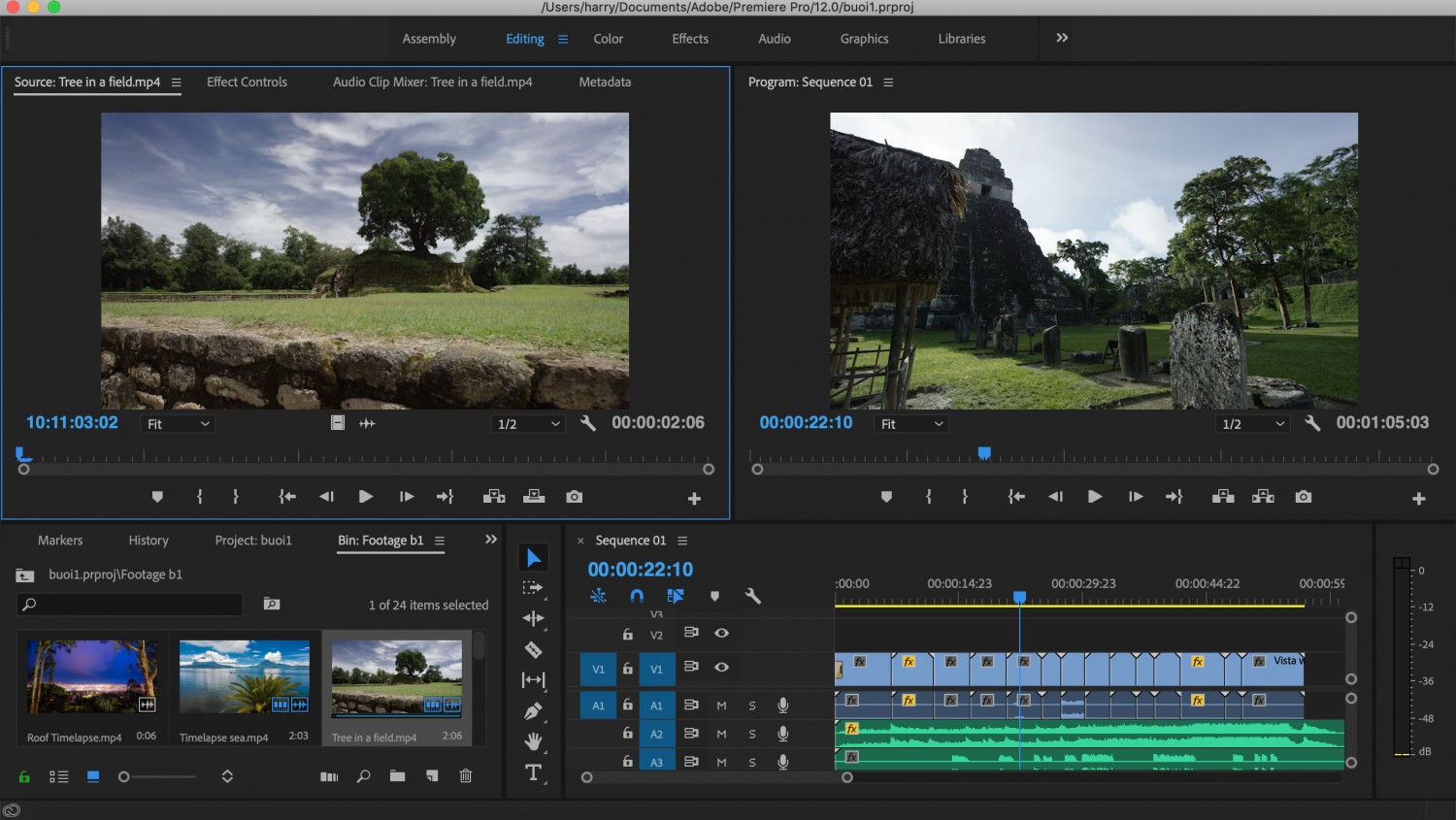Switch to the Color workspace
The height and width of the screenshot is (820, 1456).
pyautogui.click(x=609, y=39)
